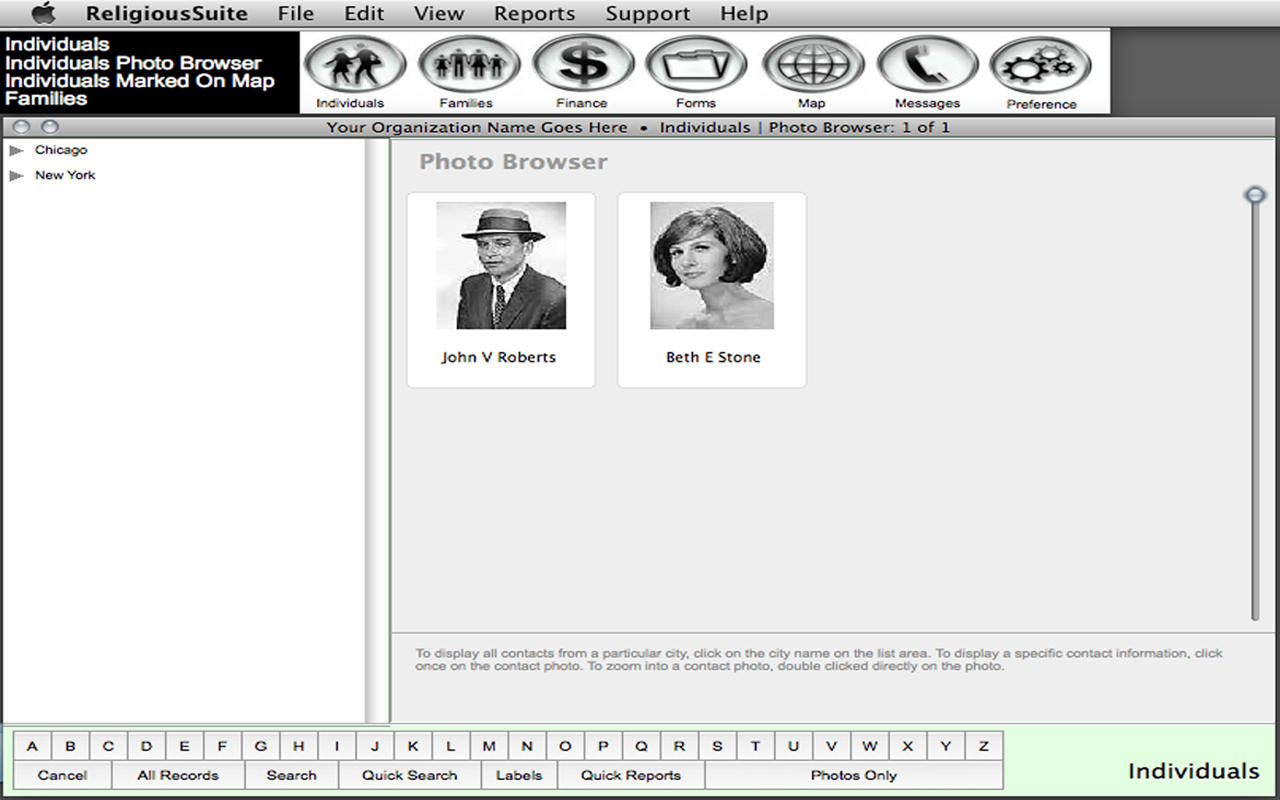Click the Labels button

tap(519, 775)
